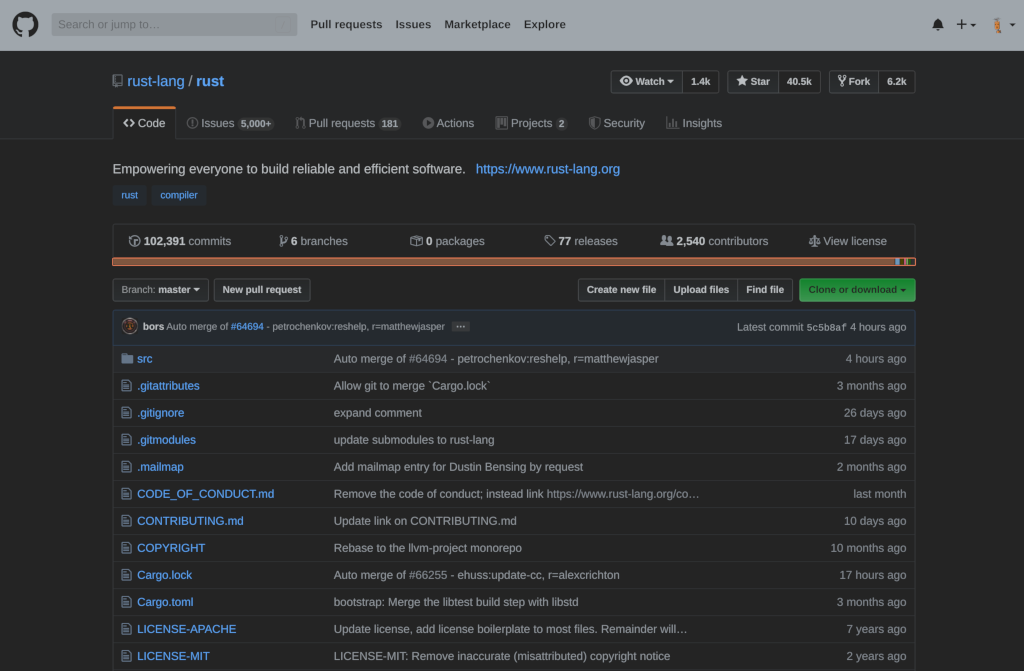View the 6 branches list
Image resolution: width=1024 pixels, height=671 pixels.
[x=313, y=241]
